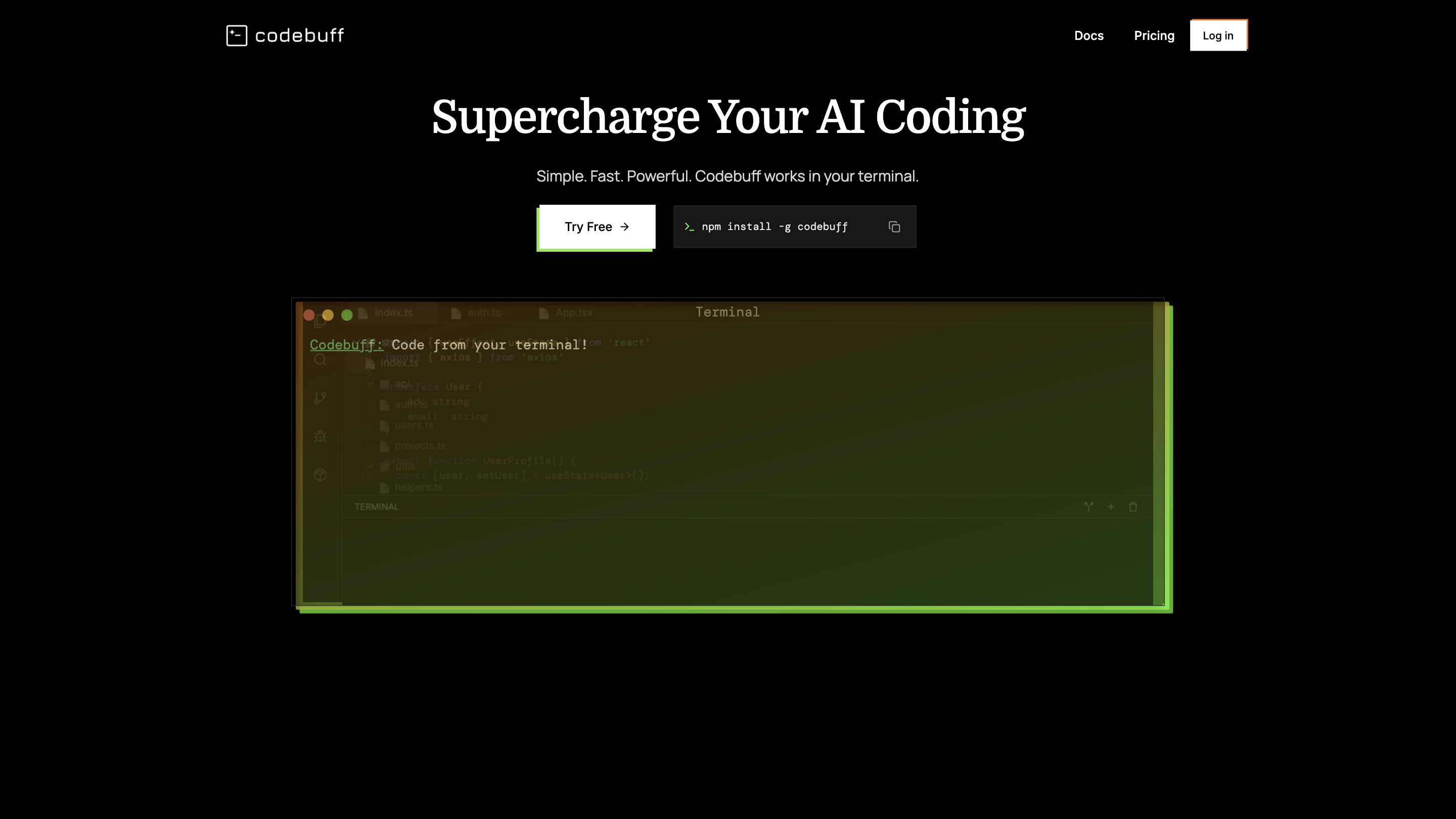Click the codebuff logo icon
Viewport: 1456px width, 819px height.
[x=236, y=35]
